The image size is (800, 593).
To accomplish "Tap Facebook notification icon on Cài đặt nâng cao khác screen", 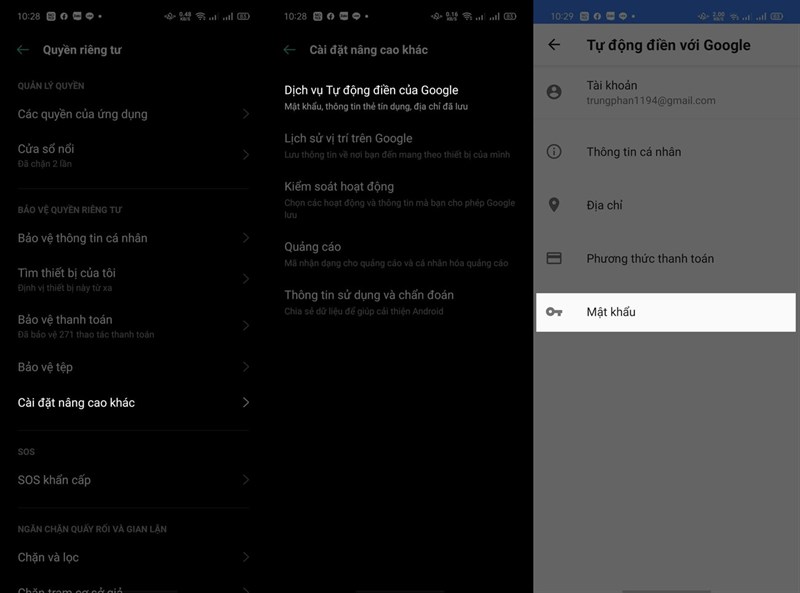I will [331, 16].
